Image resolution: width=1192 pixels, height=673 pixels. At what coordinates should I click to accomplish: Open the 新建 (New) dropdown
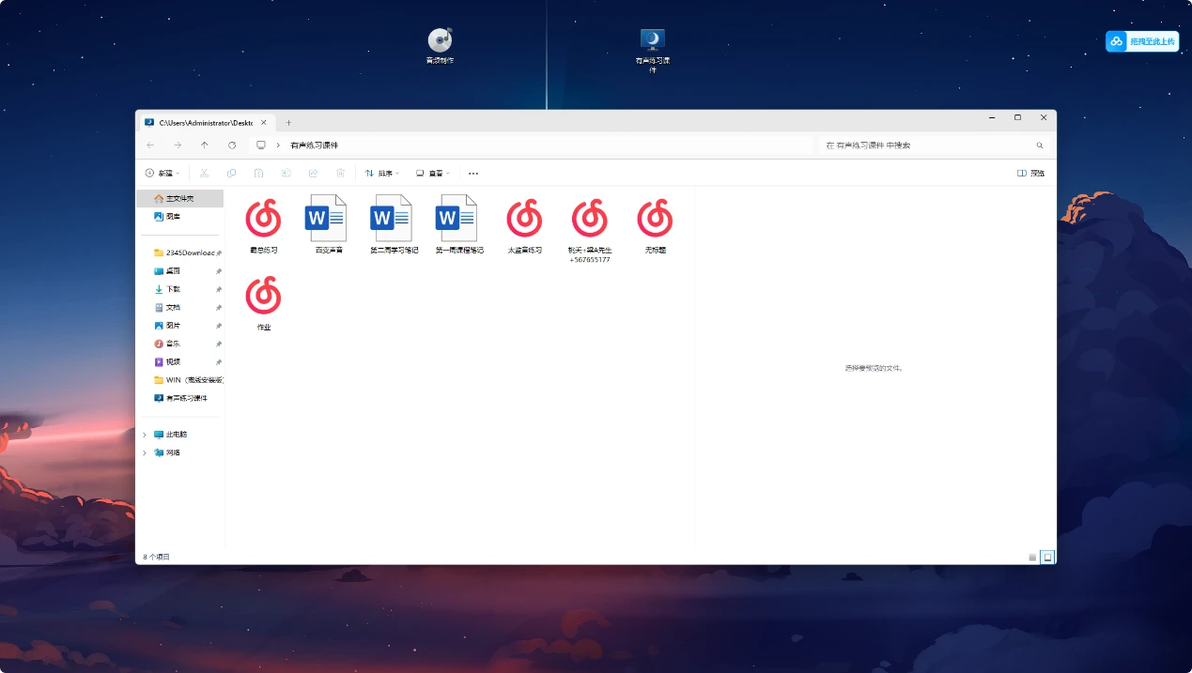click(162, 173)
